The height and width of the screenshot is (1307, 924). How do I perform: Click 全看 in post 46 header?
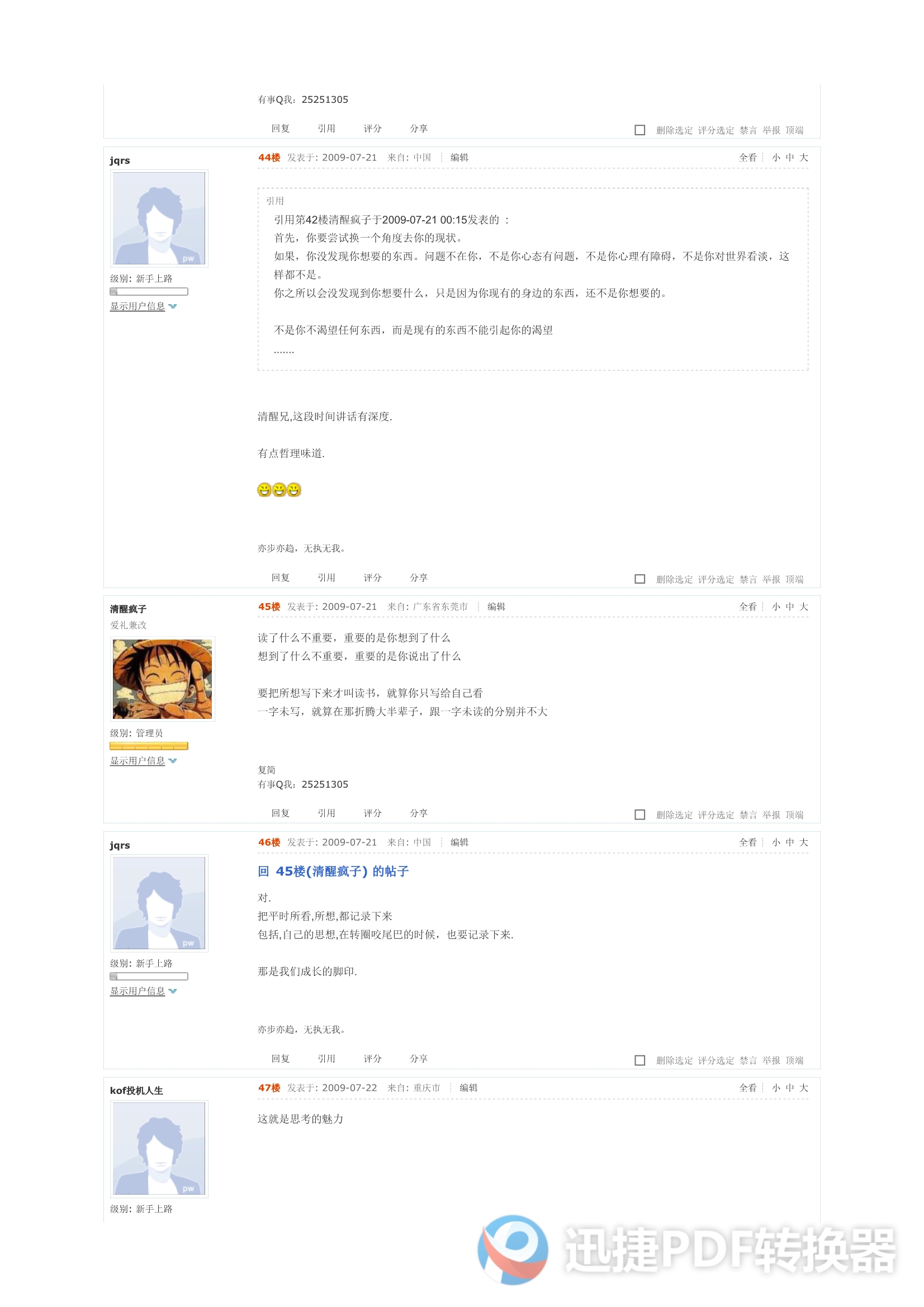point(747,842)
